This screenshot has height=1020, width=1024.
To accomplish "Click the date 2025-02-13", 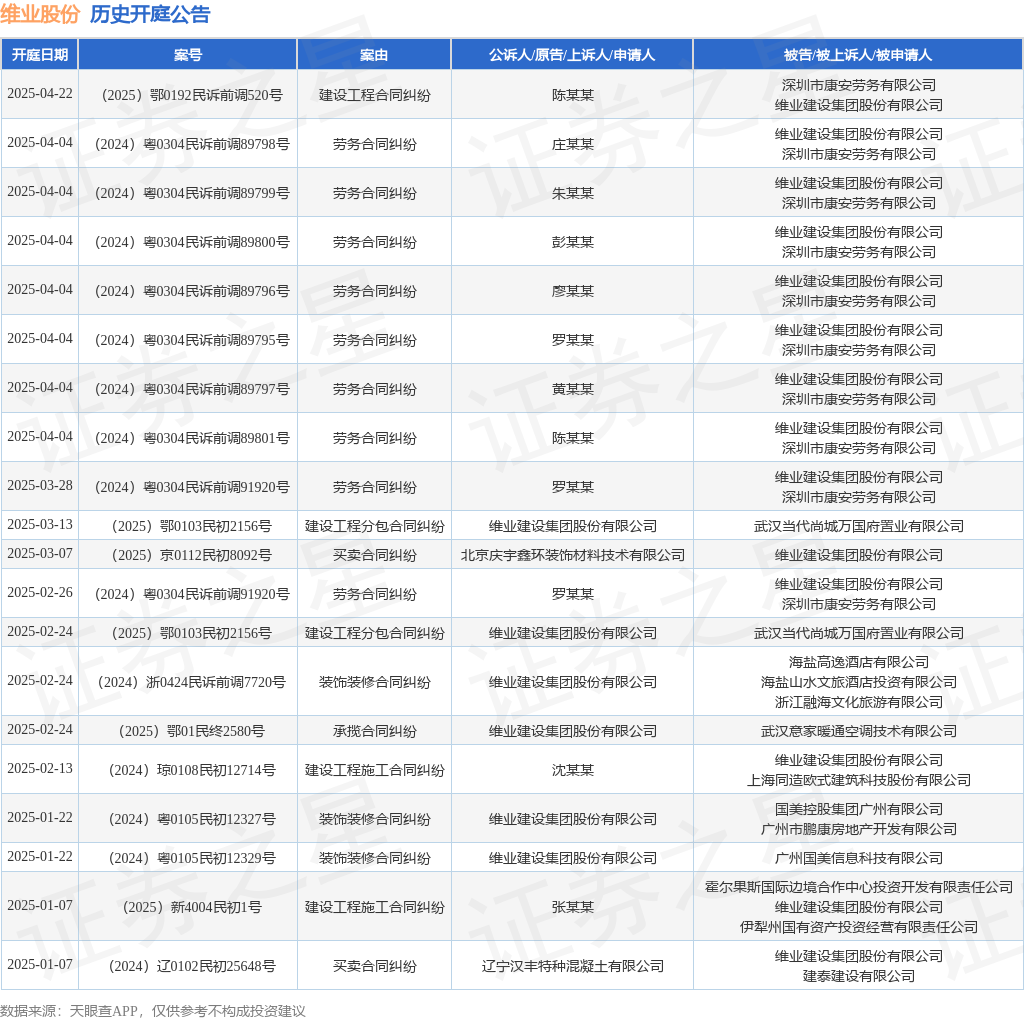I will (x=40, y=769).
